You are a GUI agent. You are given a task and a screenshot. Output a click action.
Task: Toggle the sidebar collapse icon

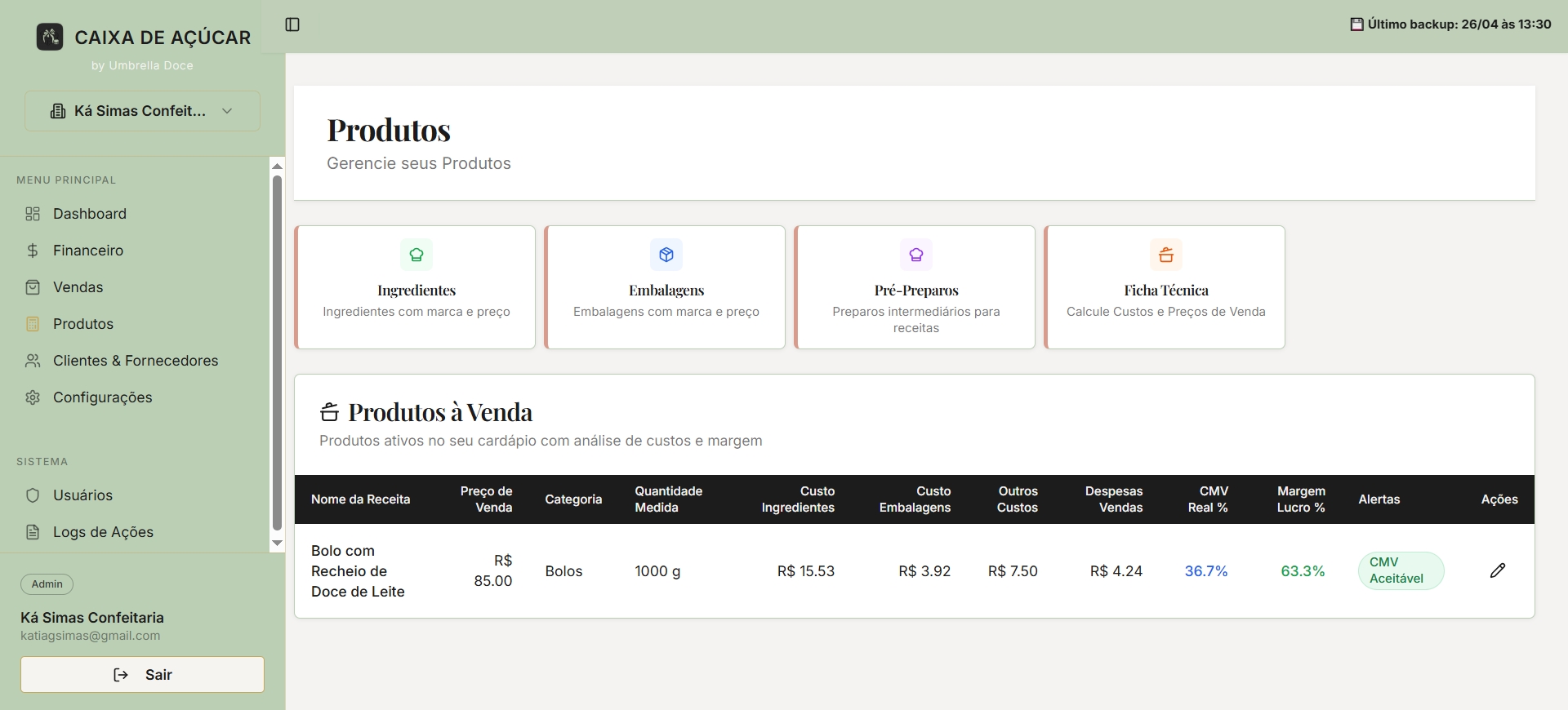[x=292, y=24]
